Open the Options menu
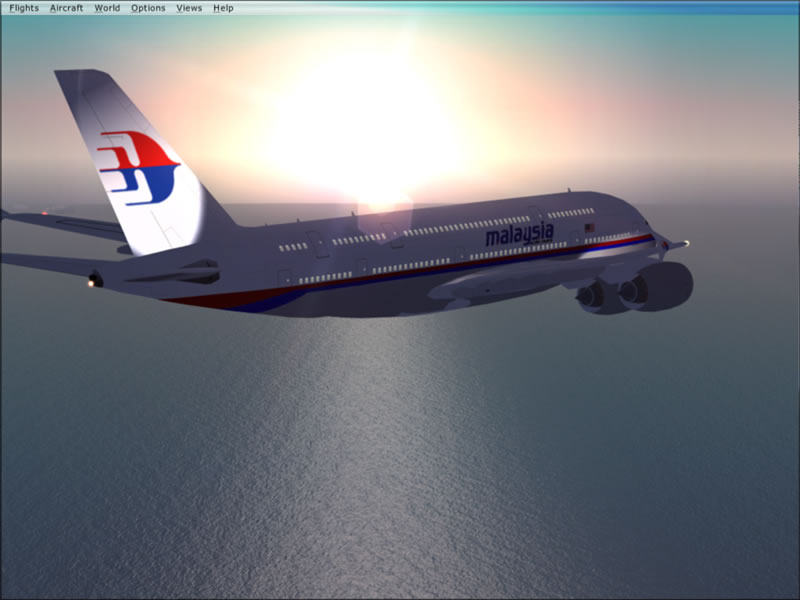Image resolution: width=800 pixels, height=600 pixels. (x=148, y=8)
